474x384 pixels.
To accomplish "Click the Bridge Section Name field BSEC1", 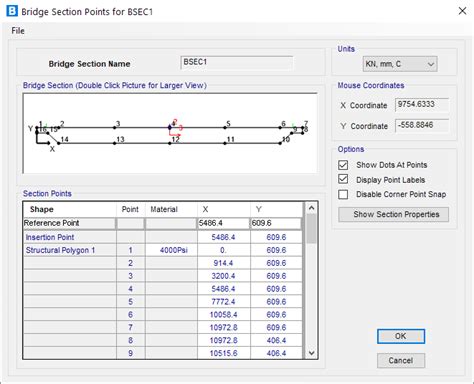I will [x=237, y=62].
